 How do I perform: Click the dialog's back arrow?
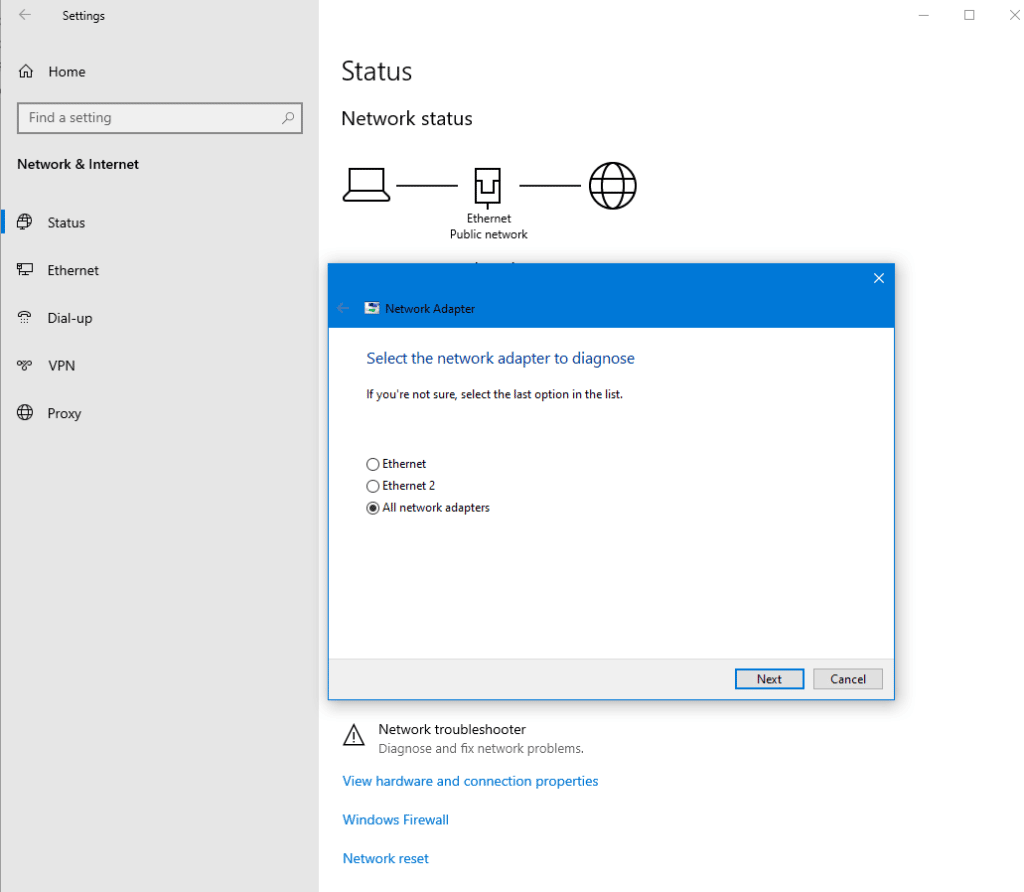pyautogui.click(x=344, y=308)
